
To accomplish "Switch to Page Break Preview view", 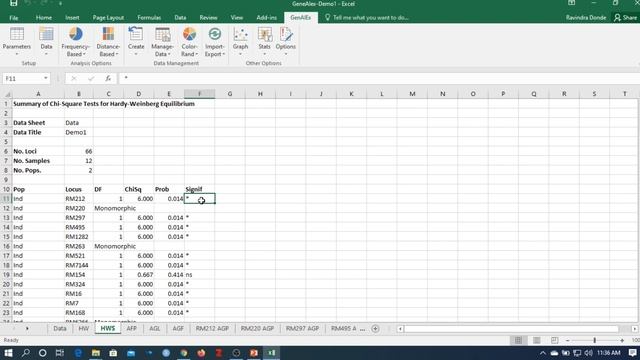I will [554, 340].
